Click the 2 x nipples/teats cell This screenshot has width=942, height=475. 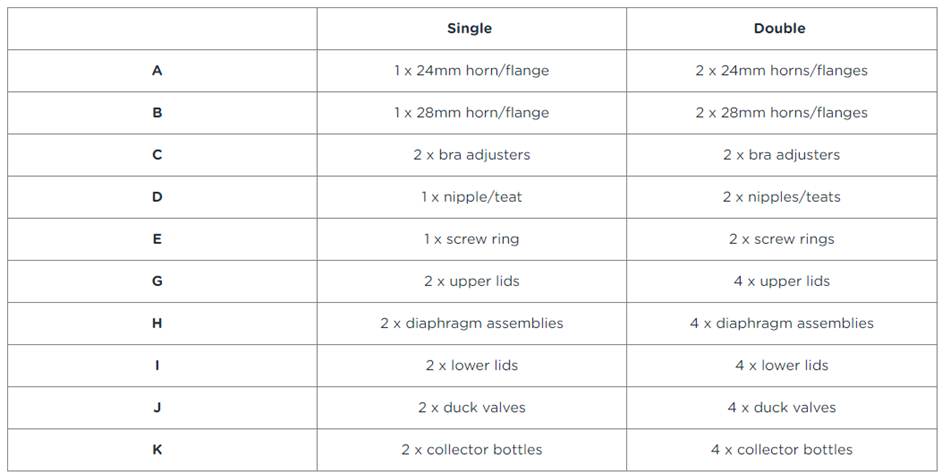pyautogui.click(x=781, y=197)
